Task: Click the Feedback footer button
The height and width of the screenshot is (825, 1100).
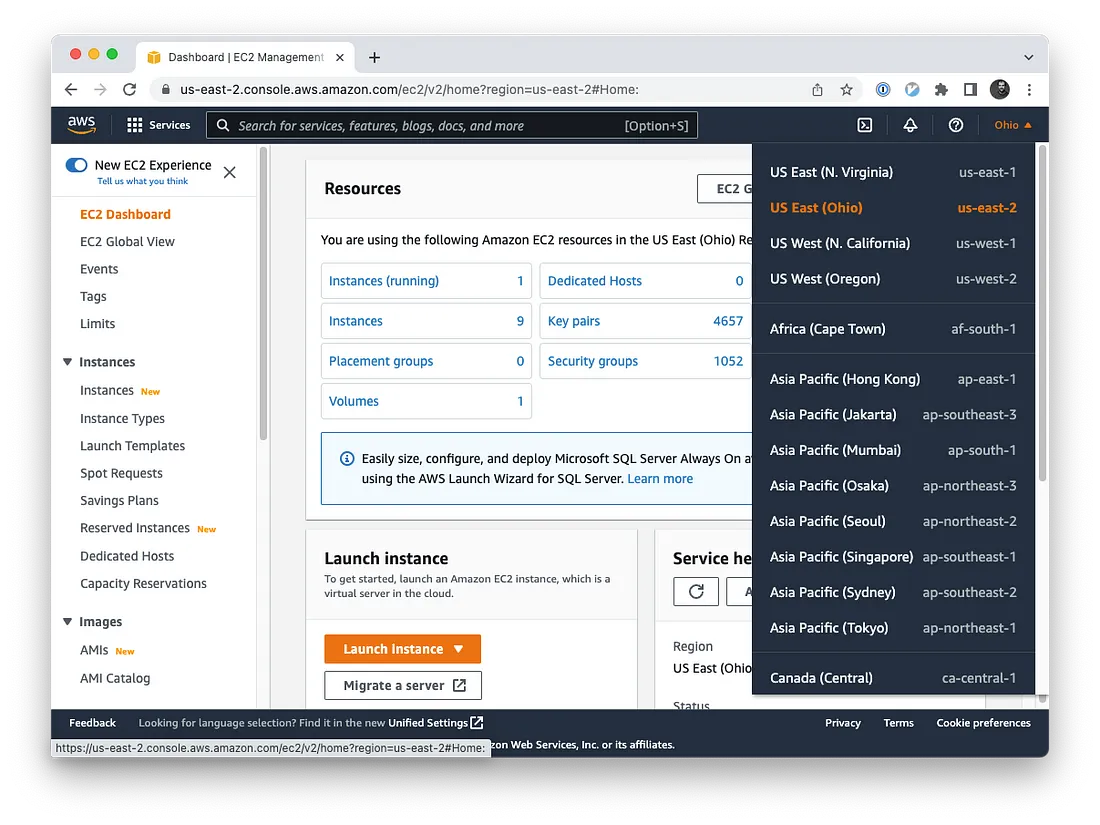Action: coord(93,723)
